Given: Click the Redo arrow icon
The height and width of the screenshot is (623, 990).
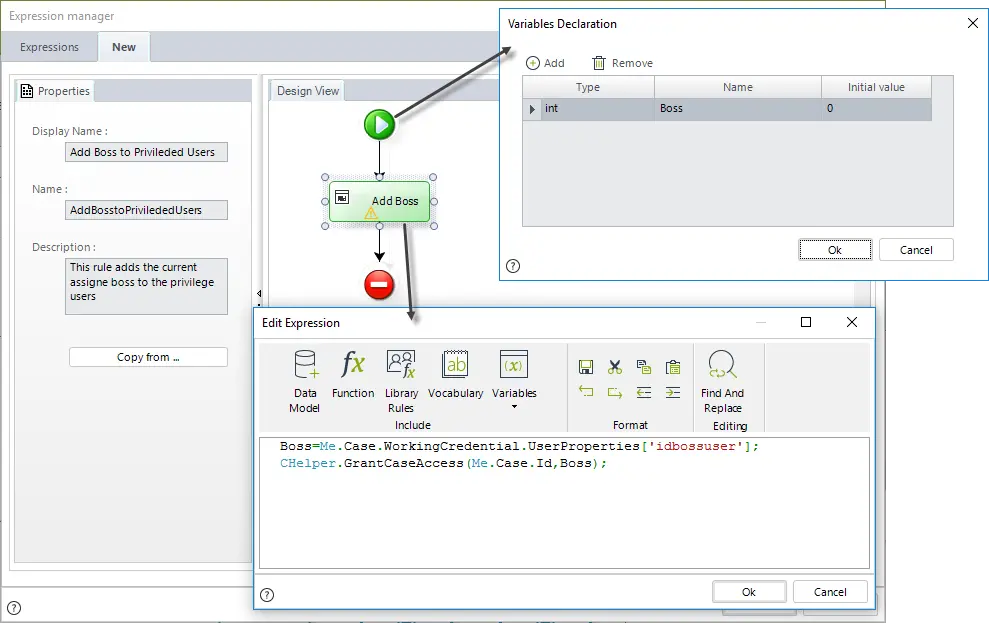Looking at the screenshot, I should pos(614,392).
